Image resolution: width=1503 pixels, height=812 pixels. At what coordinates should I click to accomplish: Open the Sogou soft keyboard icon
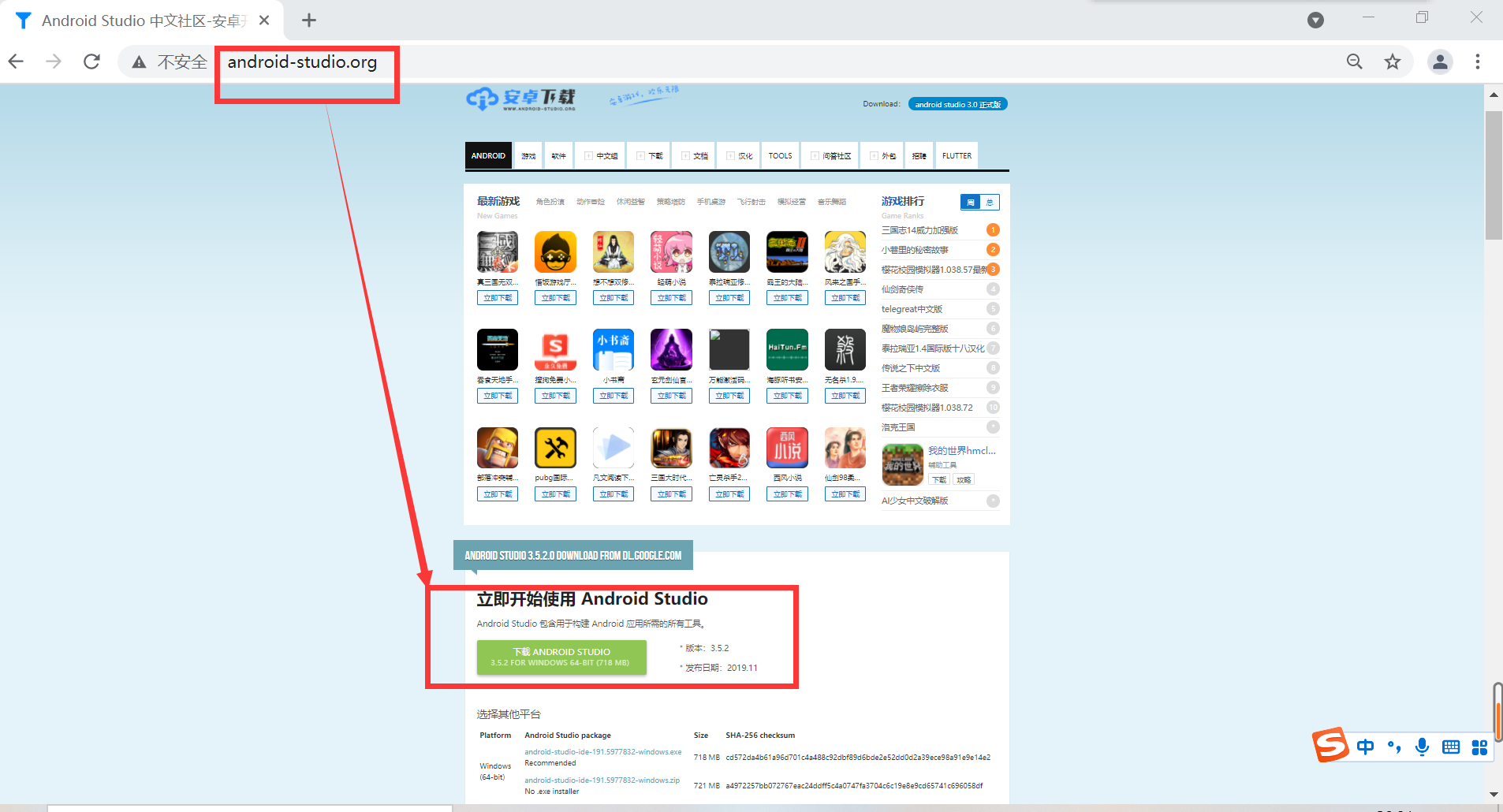coord(1451,747)
